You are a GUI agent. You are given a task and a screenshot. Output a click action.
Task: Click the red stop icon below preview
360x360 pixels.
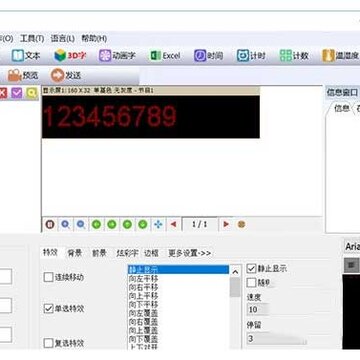pyautogui.click(x=50, y=224)
